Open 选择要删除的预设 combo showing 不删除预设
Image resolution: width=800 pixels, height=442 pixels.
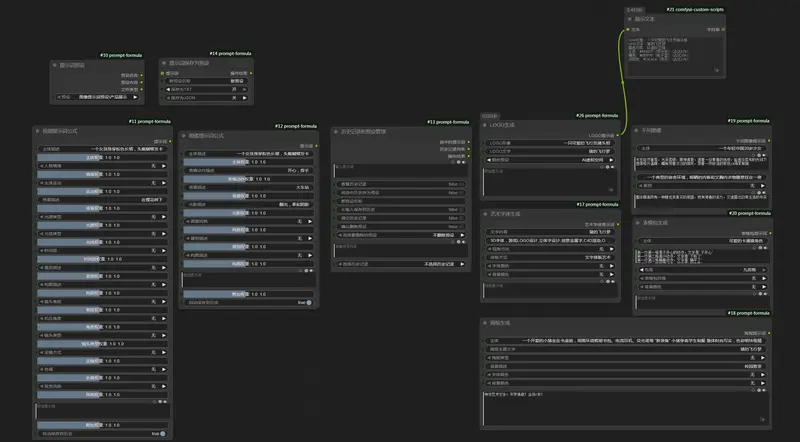click(401, 235)
